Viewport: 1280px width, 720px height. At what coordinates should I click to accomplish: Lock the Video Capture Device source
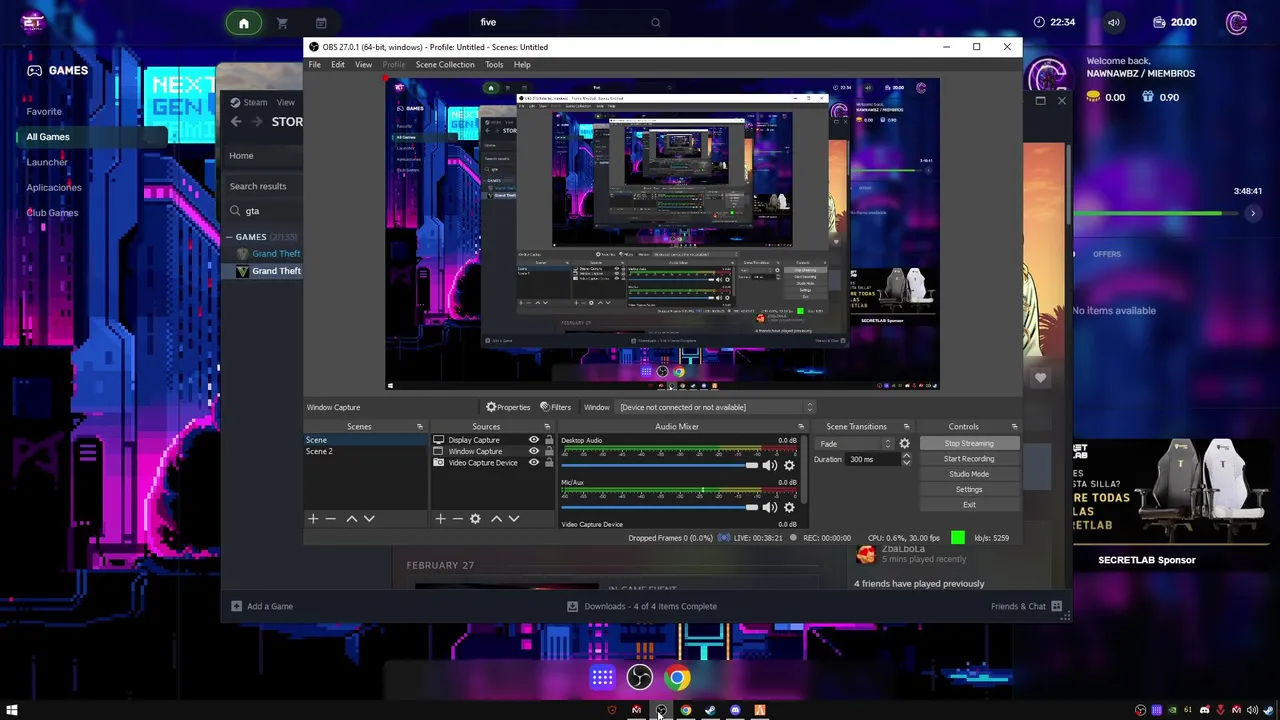point(548,462)
